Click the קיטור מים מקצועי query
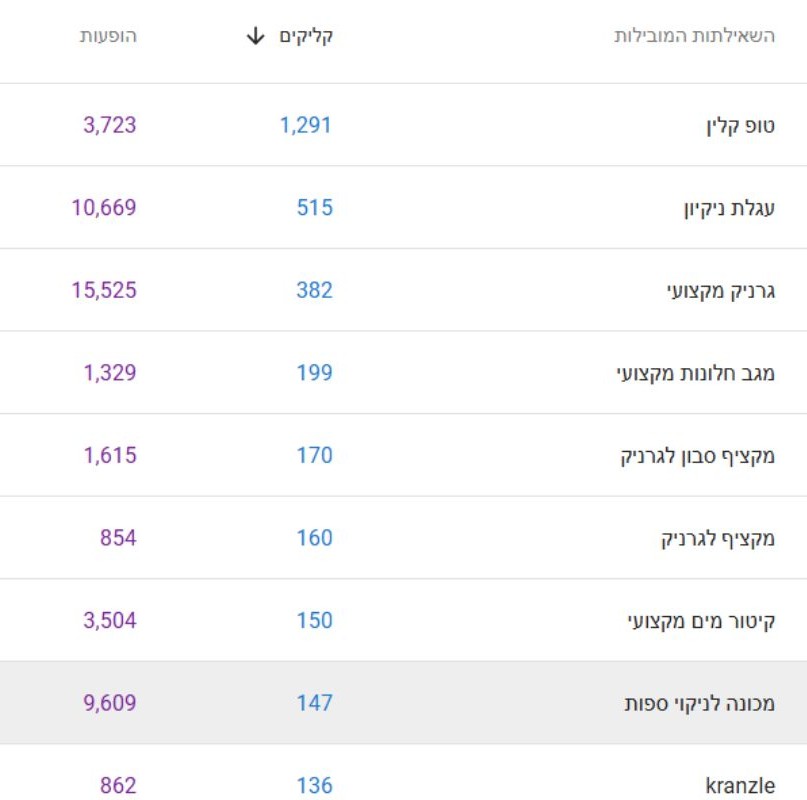This screenshot has height=800, width=807. pyautogui.click(x=700, y=621)
